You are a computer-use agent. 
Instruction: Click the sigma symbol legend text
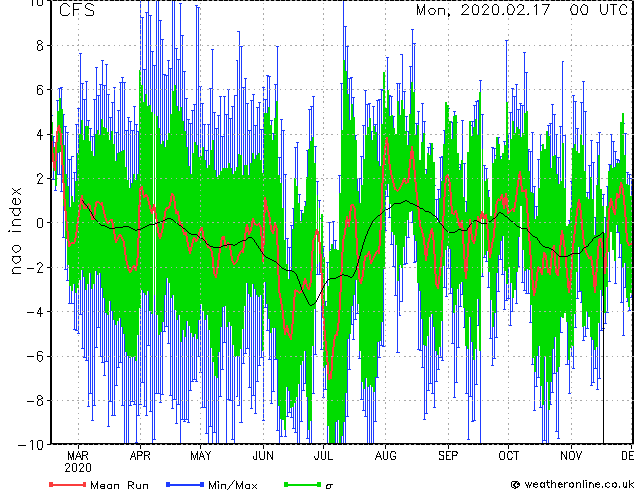tap(329, 486)
